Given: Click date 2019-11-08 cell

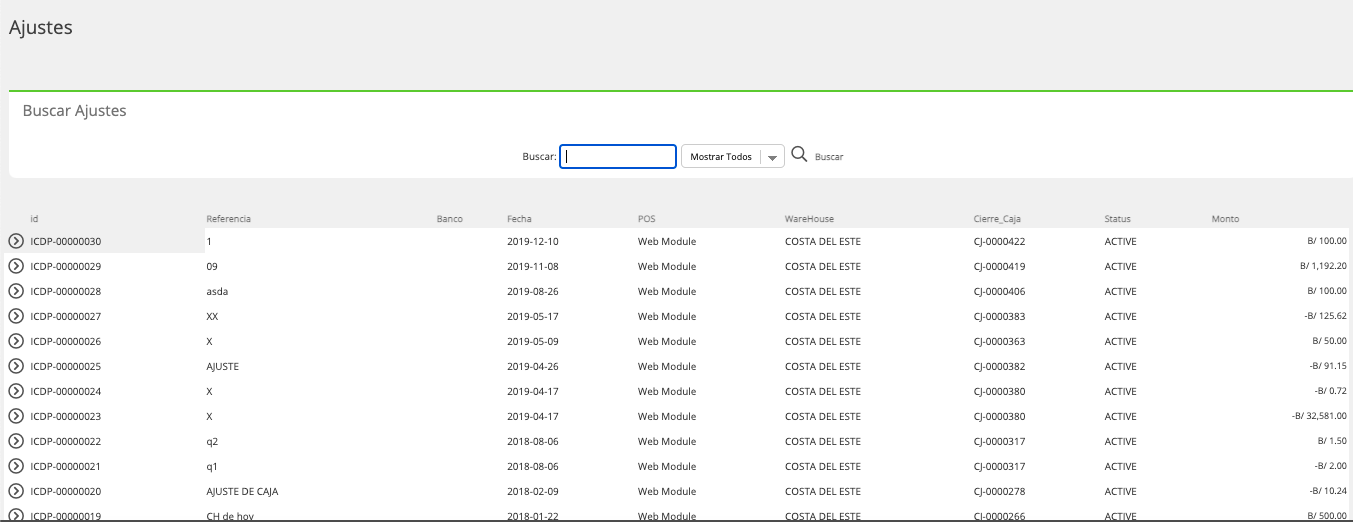Looking at the screenshot, I should tap(533, 266).
